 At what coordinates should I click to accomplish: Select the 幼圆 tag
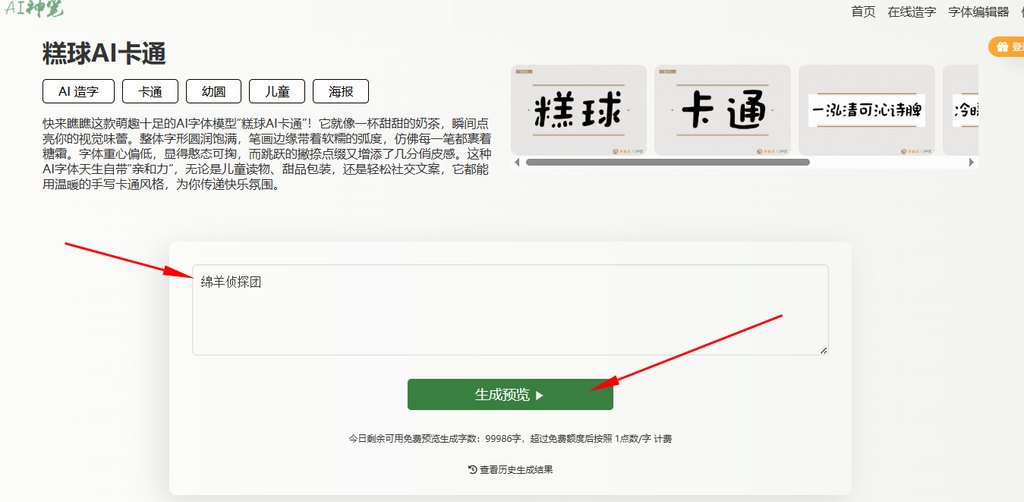(x=214, y=91)
